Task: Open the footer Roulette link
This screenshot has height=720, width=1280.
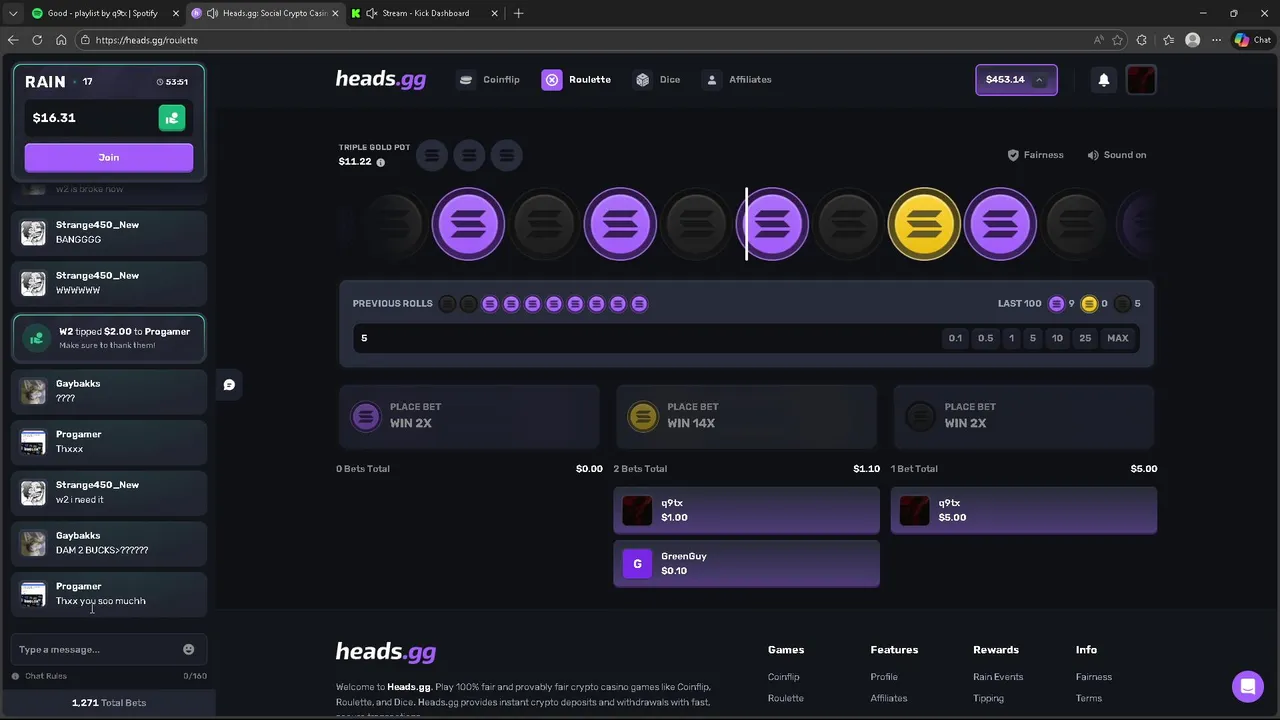Action: click(x=785, y=698)
